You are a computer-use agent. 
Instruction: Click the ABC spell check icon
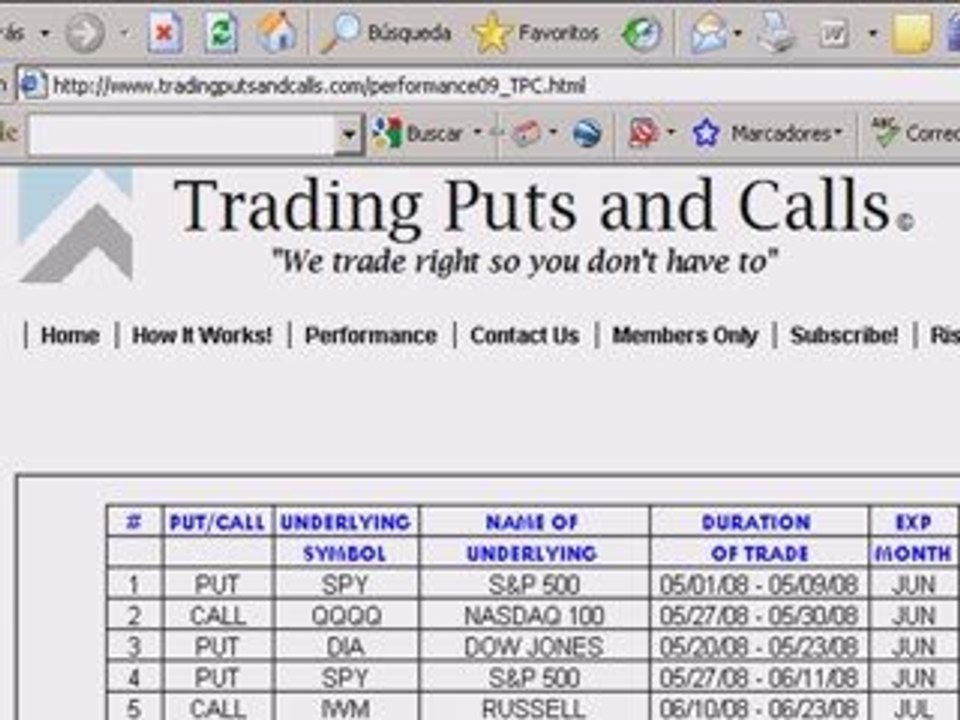coord(885,131)
